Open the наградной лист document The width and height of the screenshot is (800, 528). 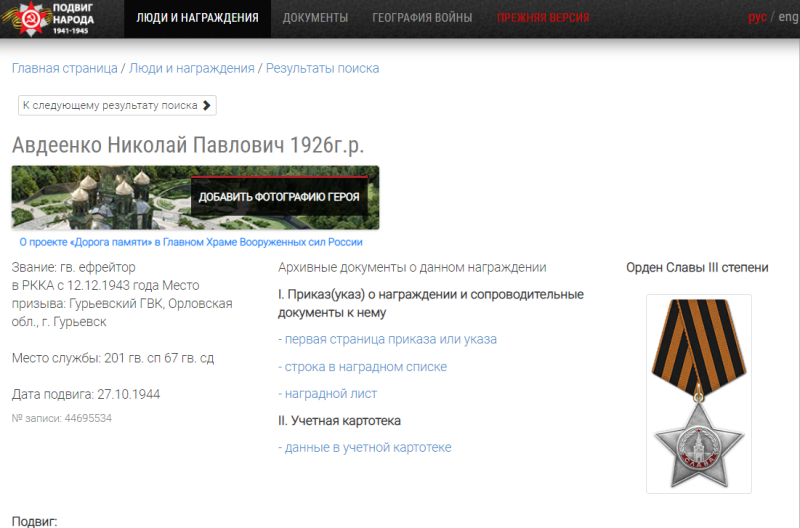(x=327, y=394)
